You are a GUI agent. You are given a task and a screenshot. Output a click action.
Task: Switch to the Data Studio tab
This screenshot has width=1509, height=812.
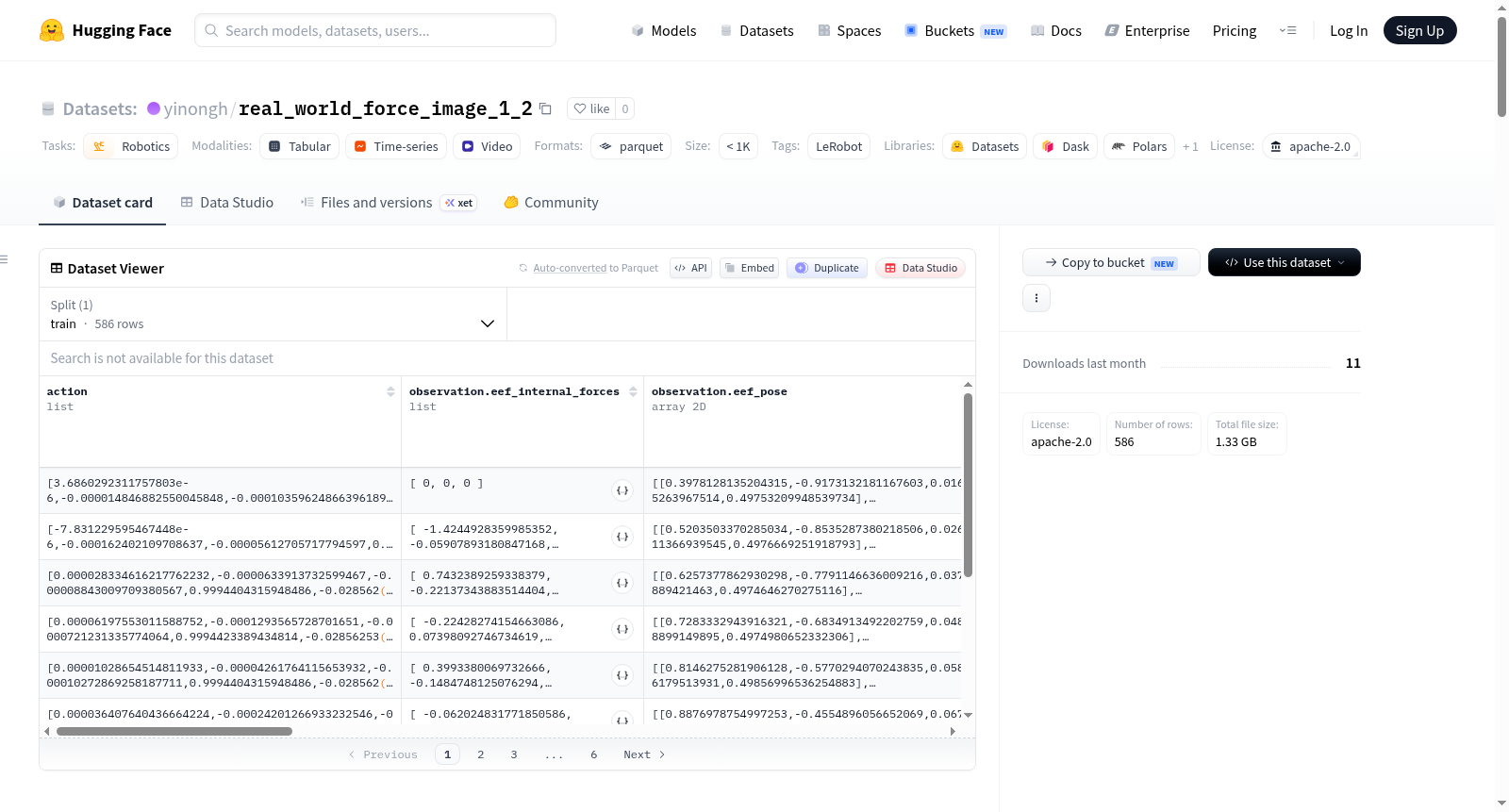(x=227, y=202)
